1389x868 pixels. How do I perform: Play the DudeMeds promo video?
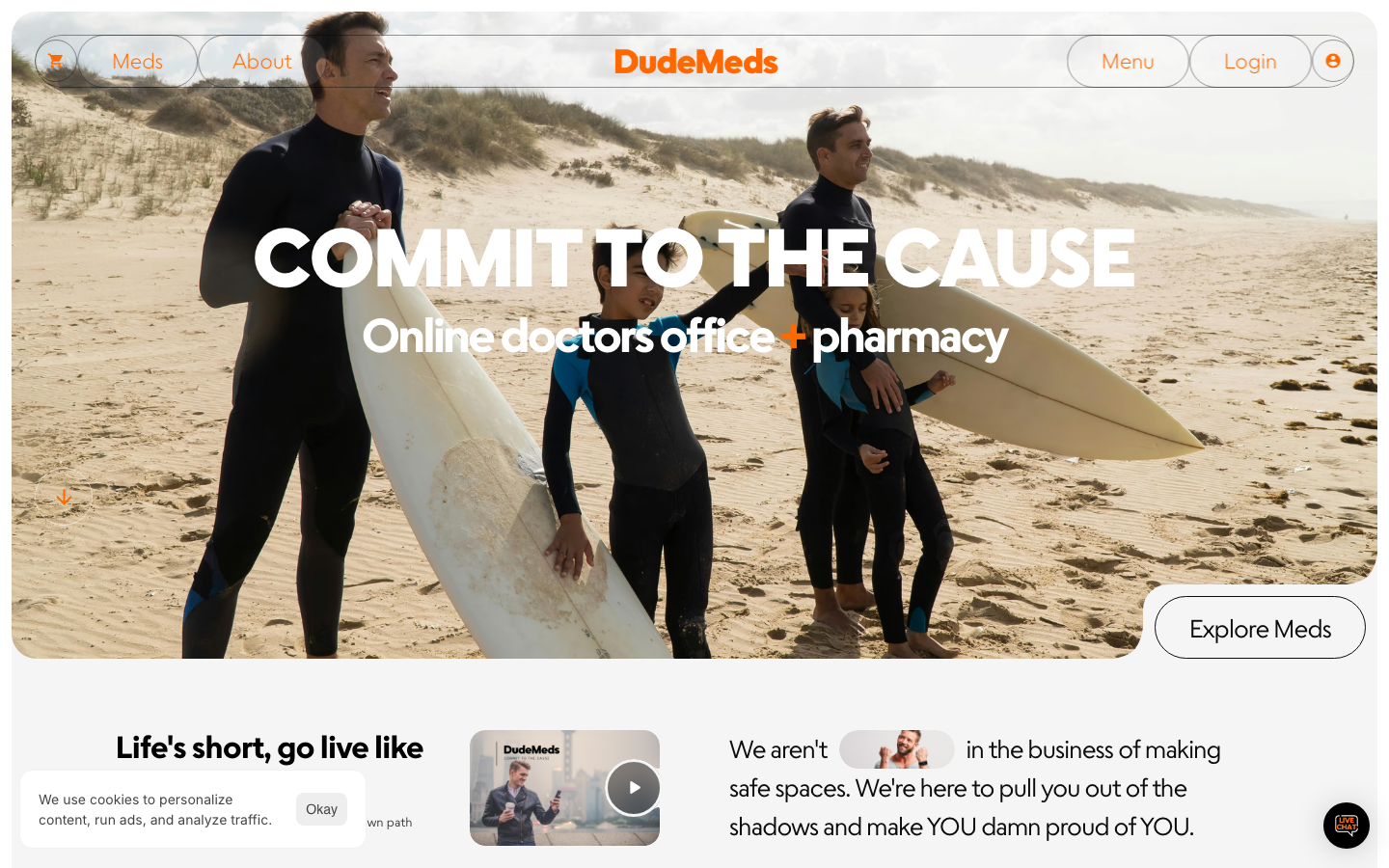(x=633, y=788)
